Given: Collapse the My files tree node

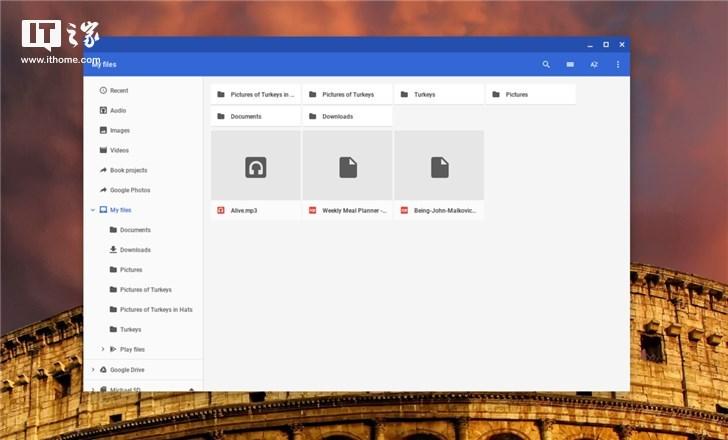Looking at the screenshot, I should coord(92,210).
